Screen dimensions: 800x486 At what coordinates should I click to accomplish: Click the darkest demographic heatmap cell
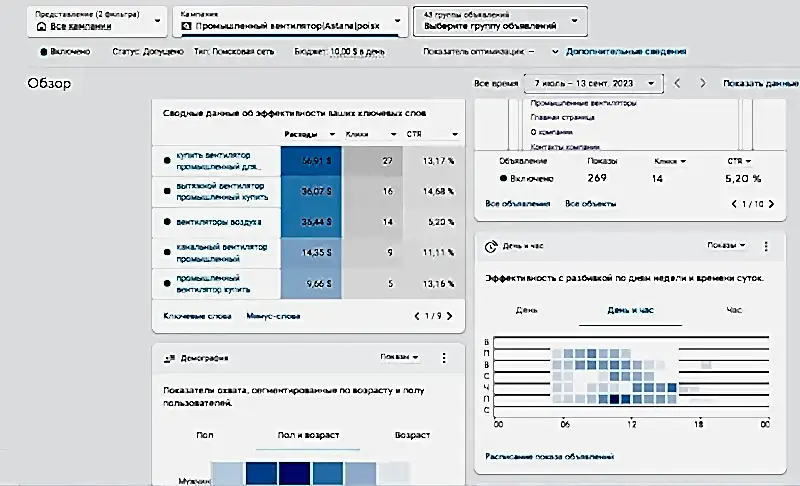tap(294, 473)
